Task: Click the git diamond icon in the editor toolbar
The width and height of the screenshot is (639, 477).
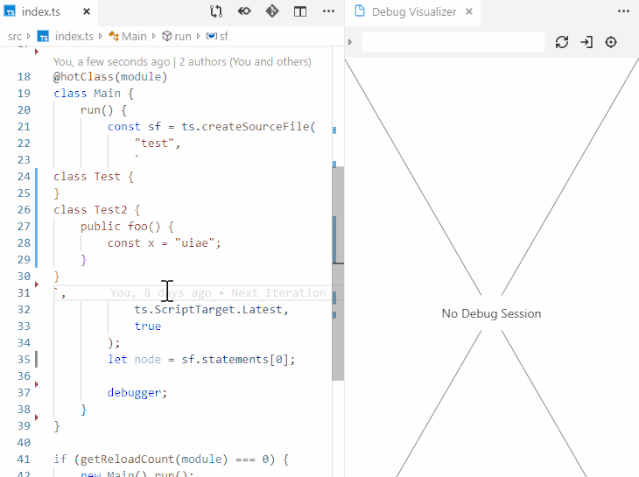Action: 272,11
